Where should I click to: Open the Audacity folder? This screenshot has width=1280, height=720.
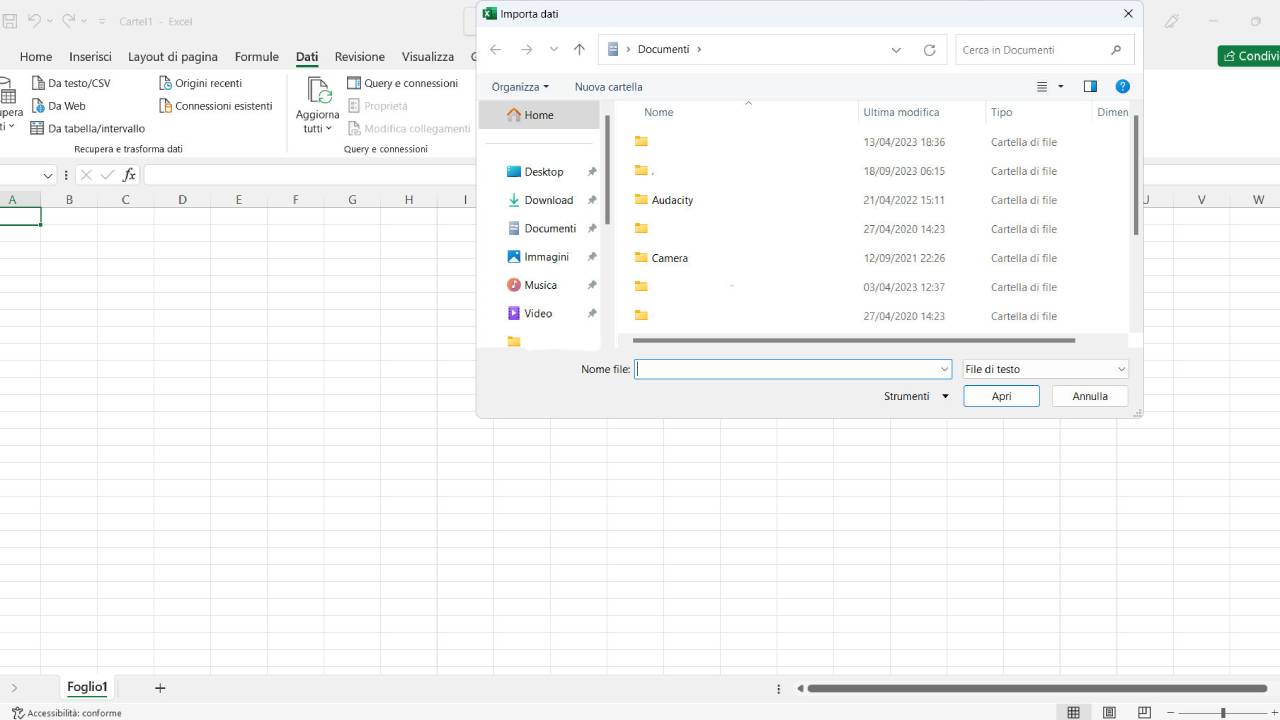(x=670, y=200)
